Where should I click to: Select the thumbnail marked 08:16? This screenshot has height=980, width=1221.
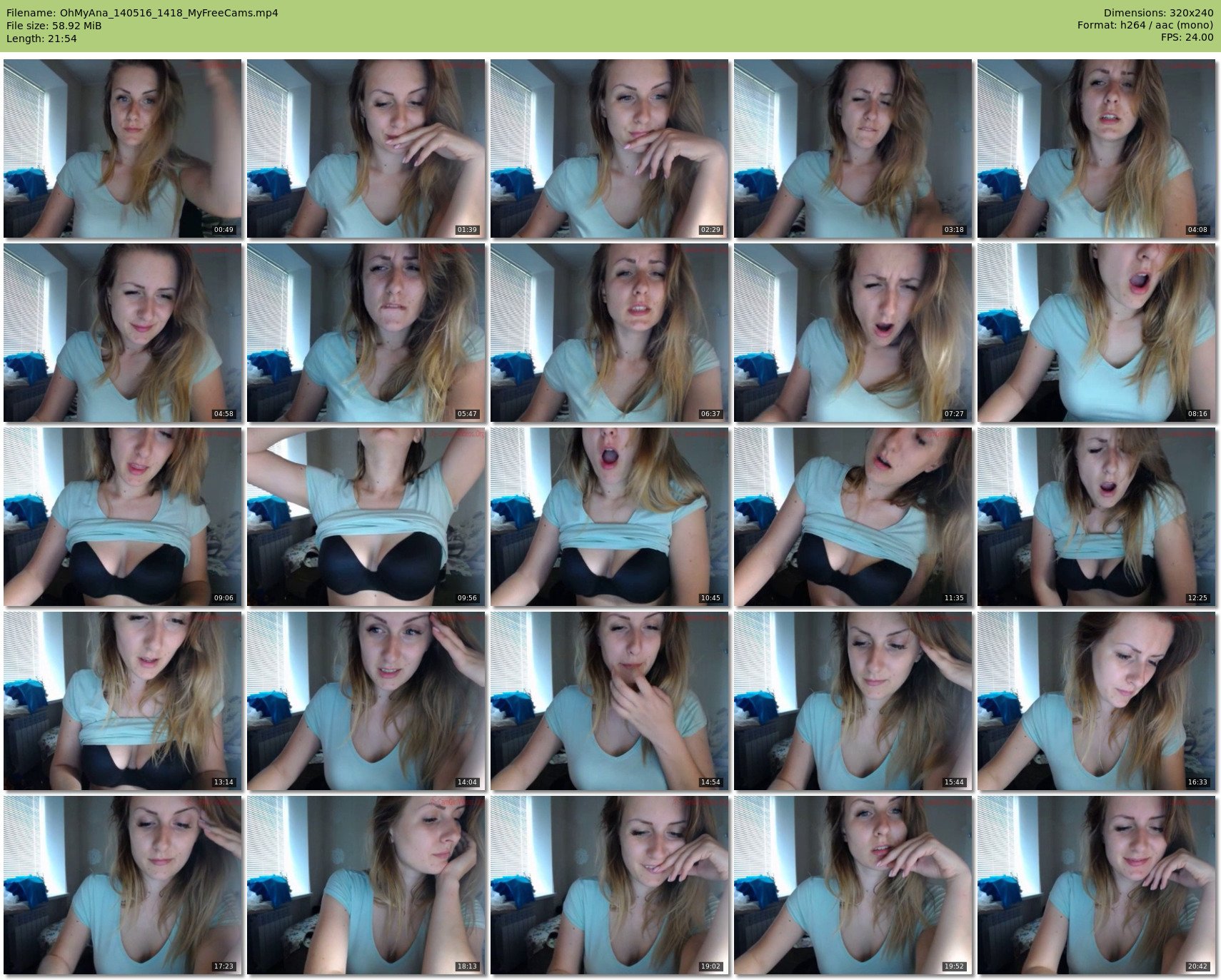point(1096,333)
